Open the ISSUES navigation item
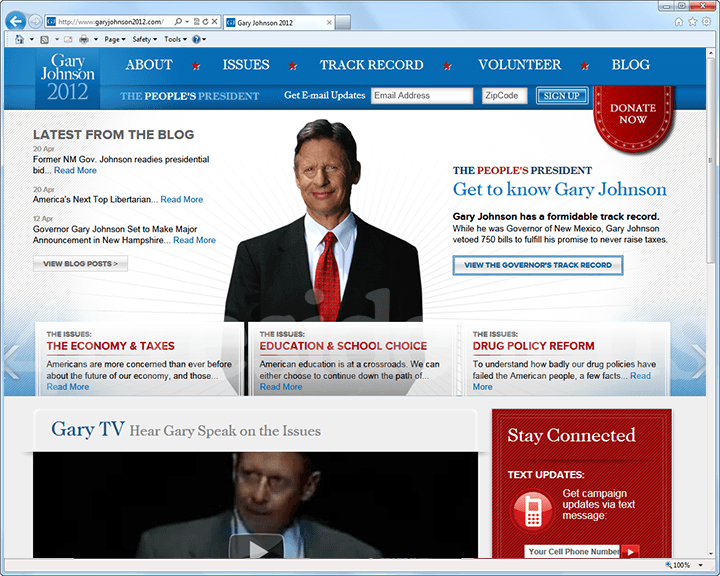Viewport: 720px width, 576px height. pyautogui.click(x=246, y=65)
